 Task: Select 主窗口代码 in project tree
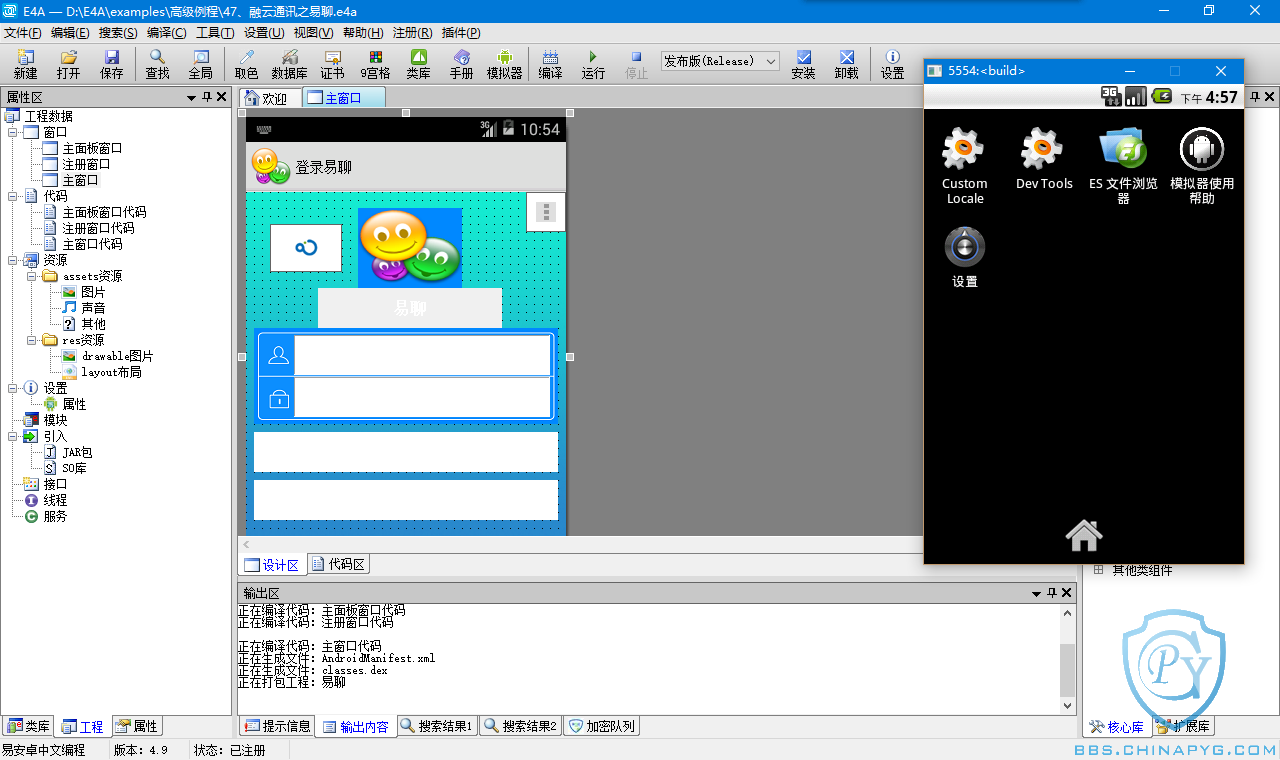pos(92,244)
